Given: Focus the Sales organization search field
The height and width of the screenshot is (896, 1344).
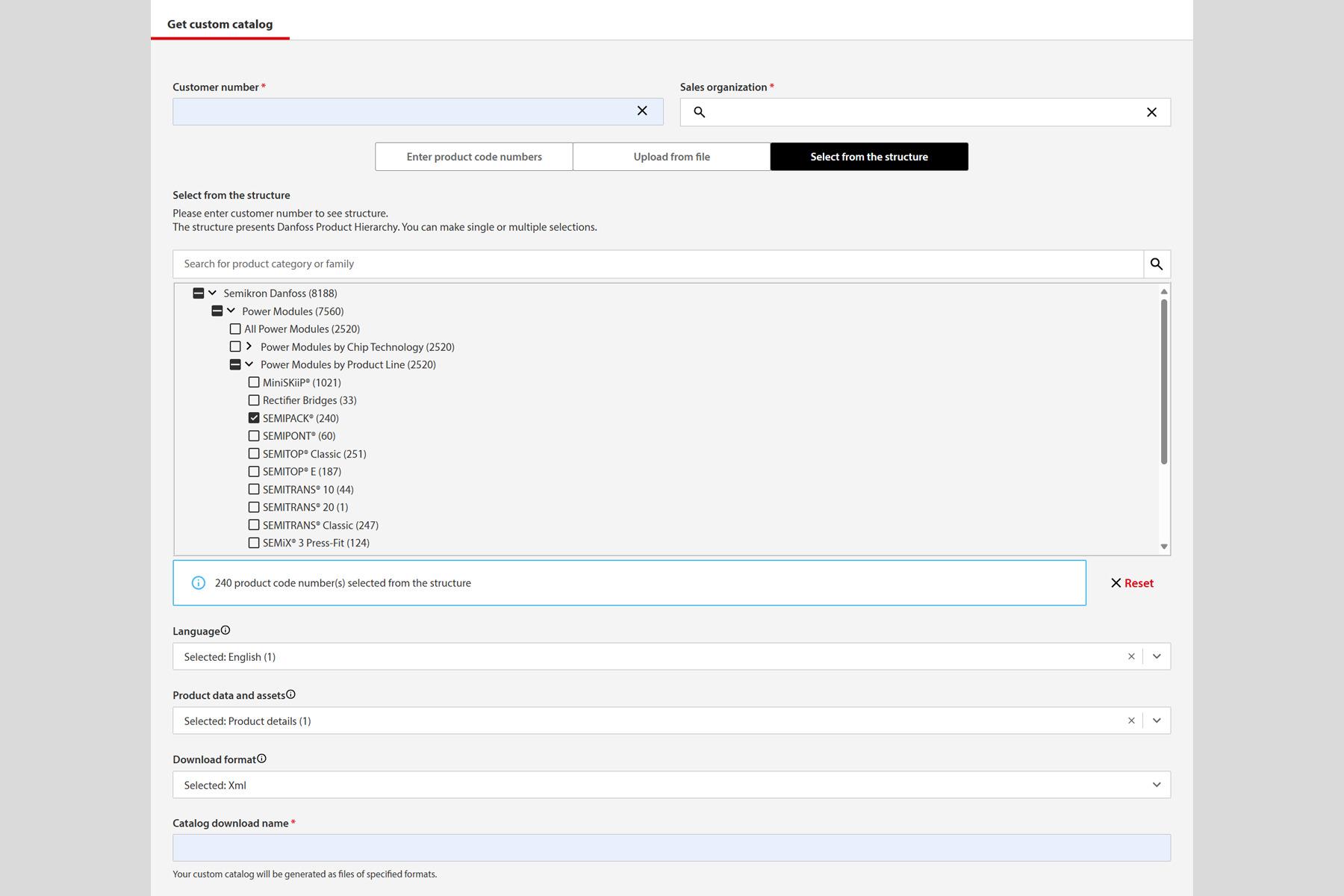Looking at the screenshot, I should pyautogui.click(x=925, y=112).
